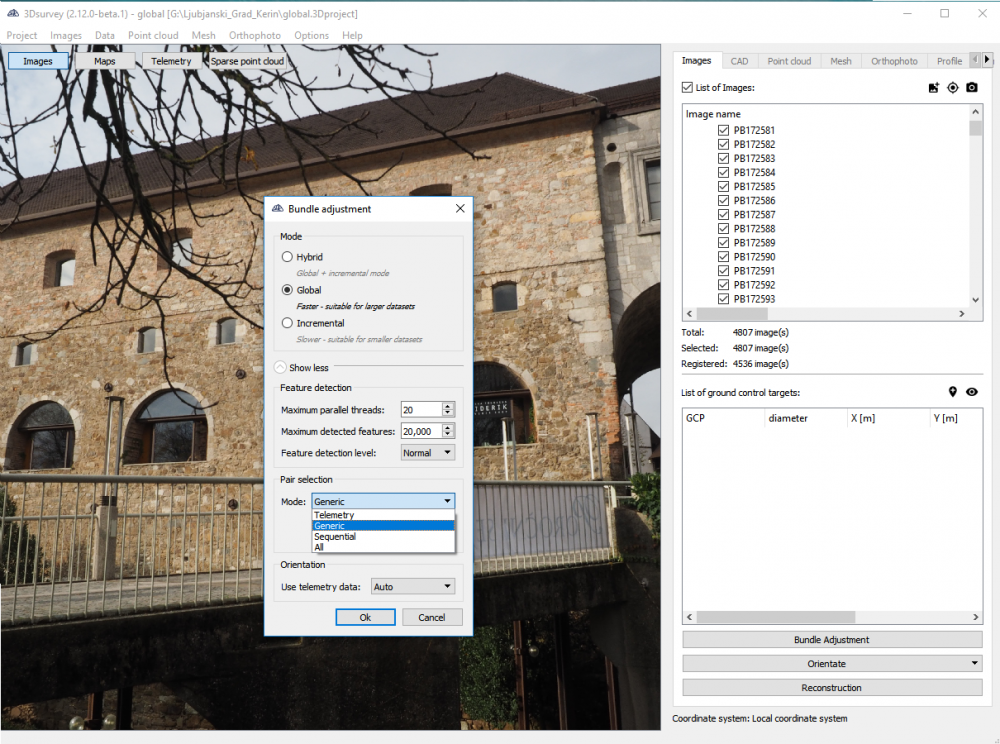The width and height of the screenshot is (1000, 744).
Task: Click the add images icon
Action: pos(933,88)
